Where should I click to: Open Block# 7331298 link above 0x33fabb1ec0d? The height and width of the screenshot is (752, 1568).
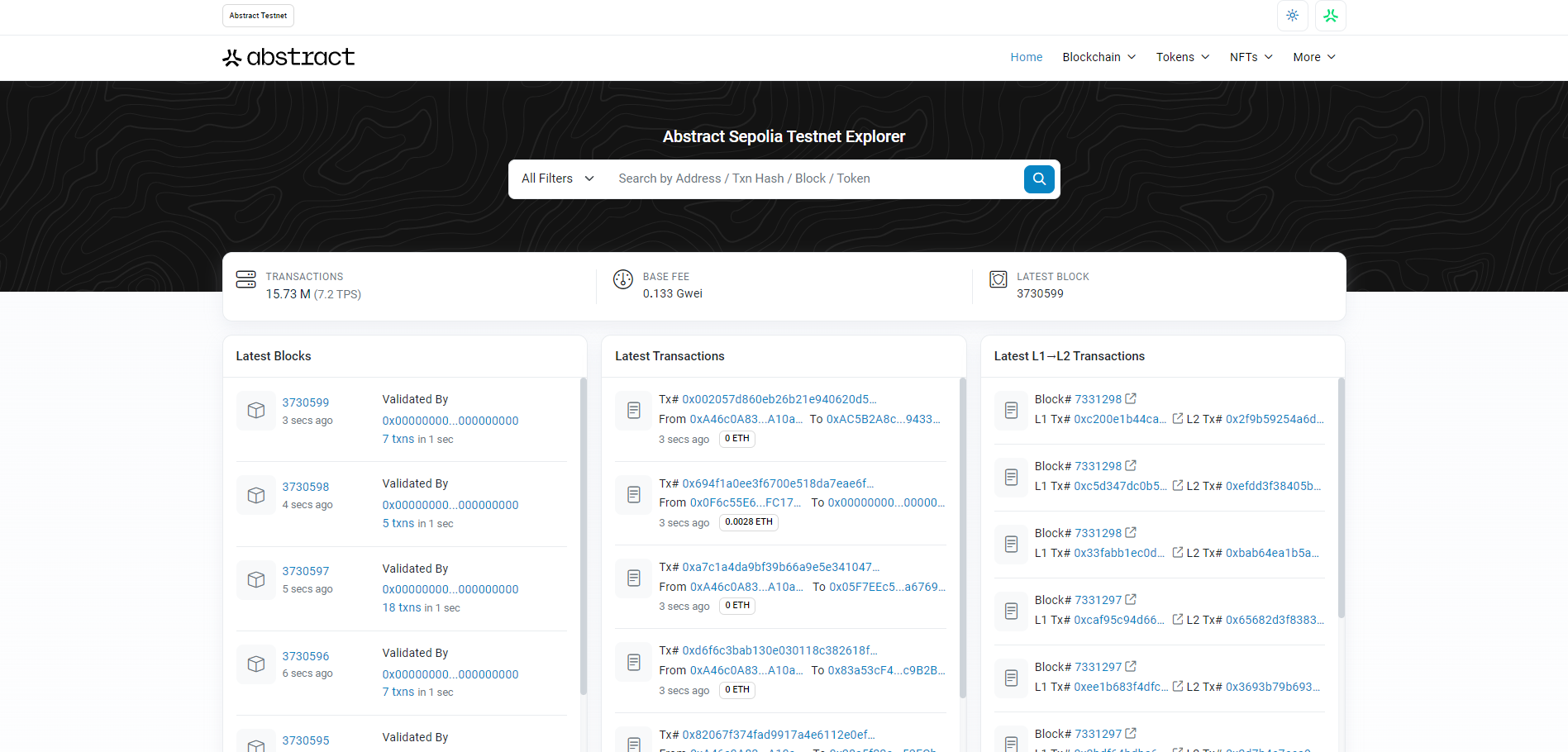[x=1098, y=533]
